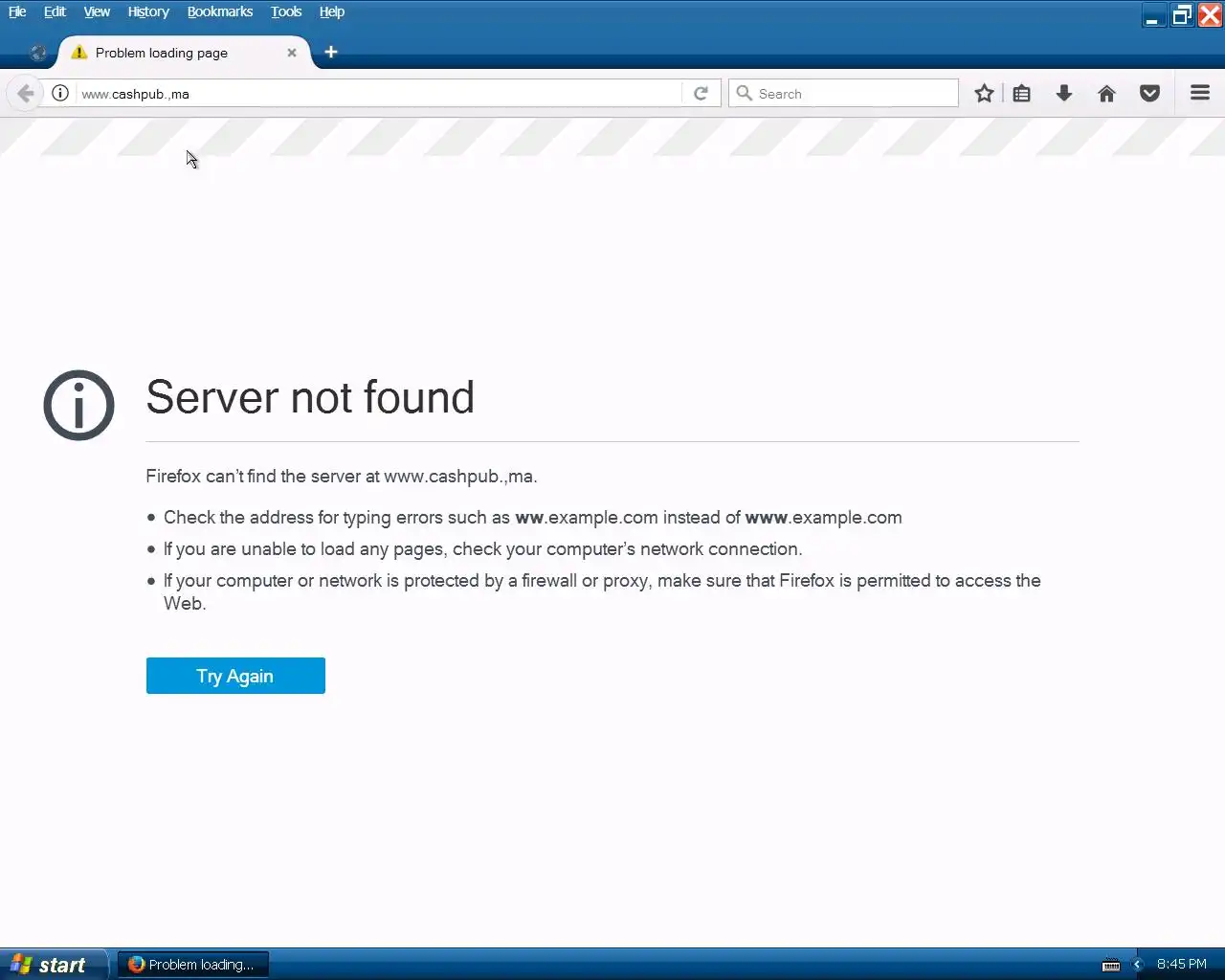The height and width of the screenshot is (980, 1225).
Task: Open the Help menu
Action: point(332,11)
